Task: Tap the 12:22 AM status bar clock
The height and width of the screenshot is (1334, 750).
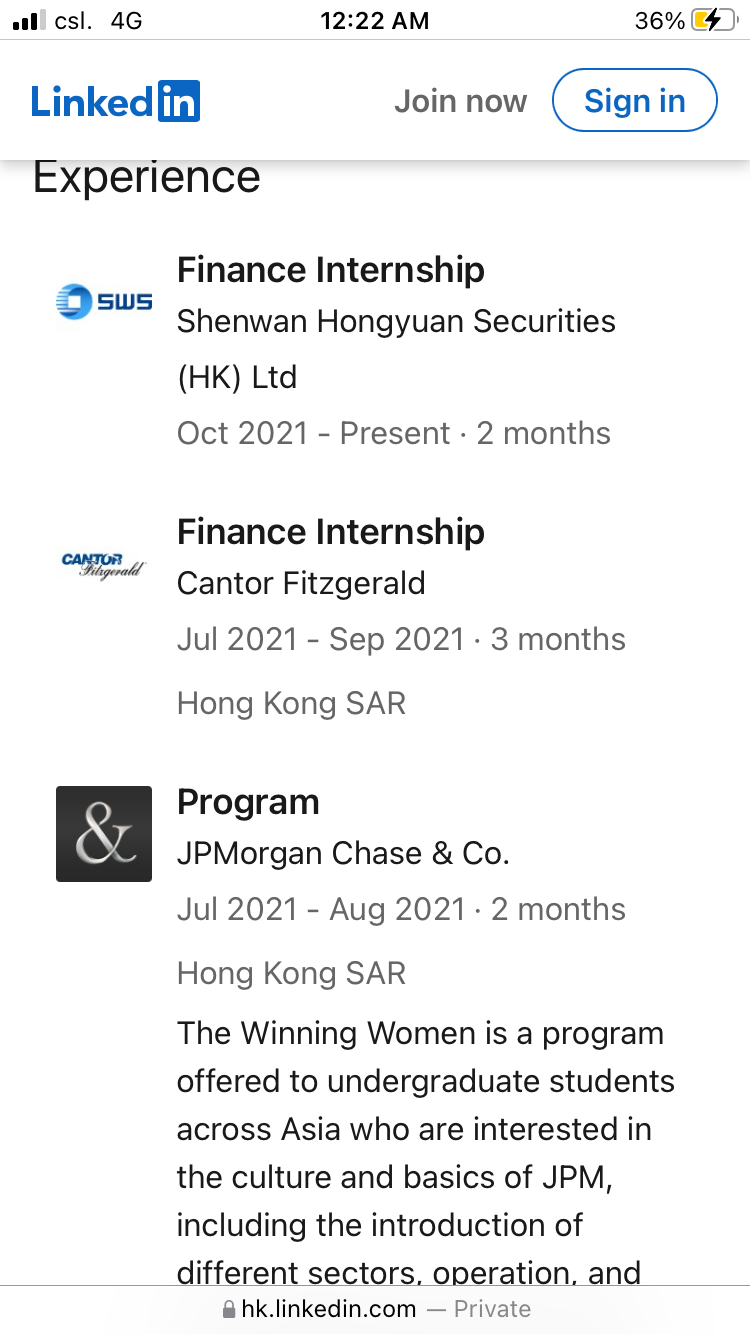Action: (x=375, y=20)
